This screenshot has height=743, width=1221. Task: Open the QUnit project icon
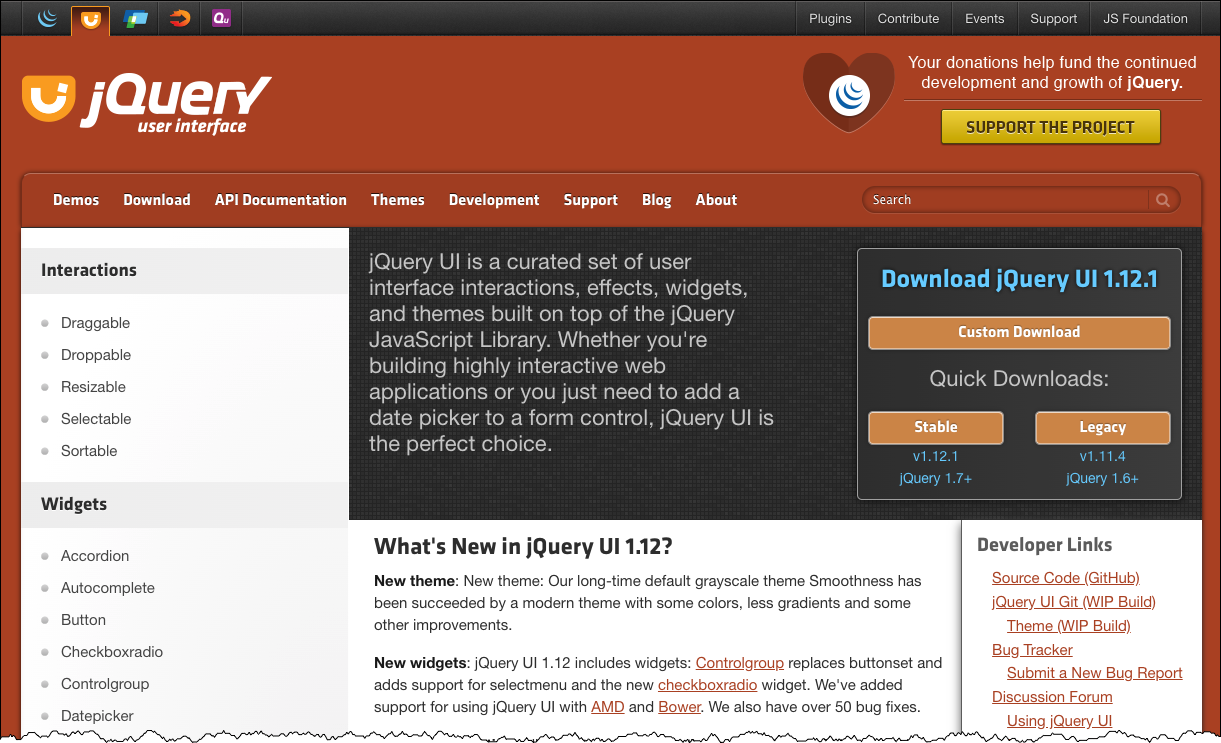[222, 18]
